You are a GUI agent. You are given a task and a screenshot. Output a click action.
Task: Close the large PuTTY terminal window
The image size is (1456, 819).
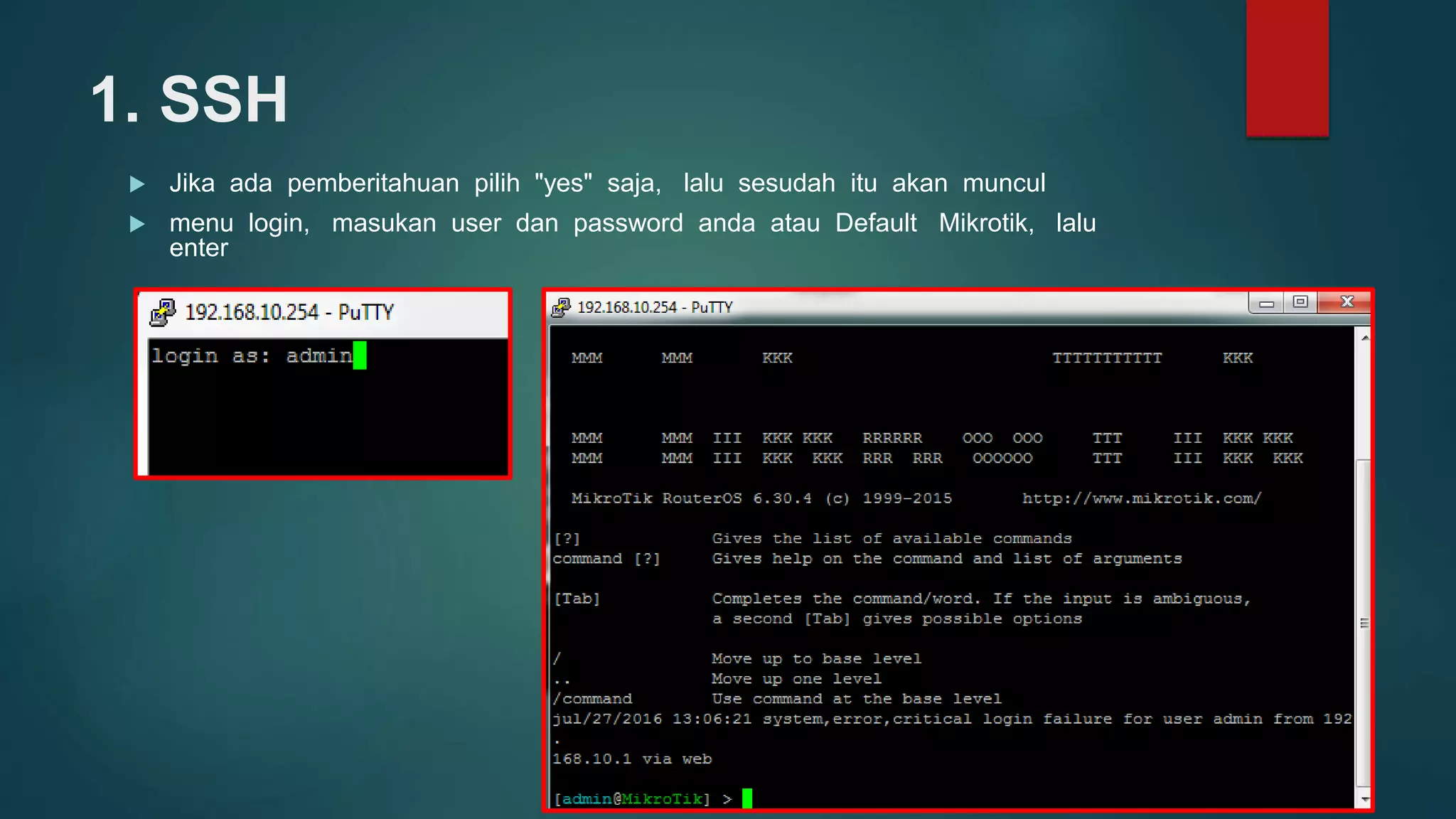tap(1346, 302)
